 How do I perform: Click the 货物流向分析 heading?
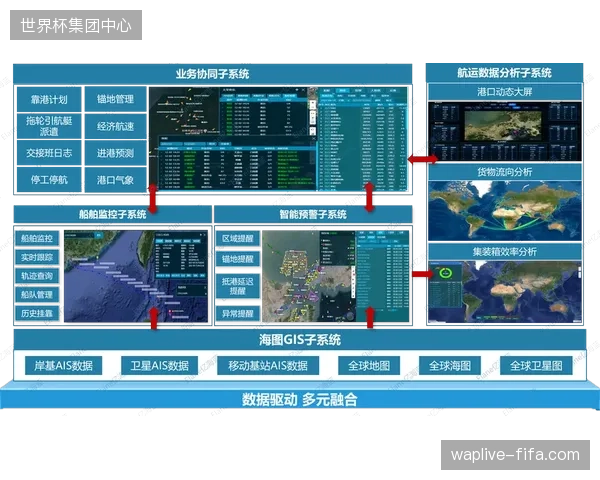click(x=504, y=172)
